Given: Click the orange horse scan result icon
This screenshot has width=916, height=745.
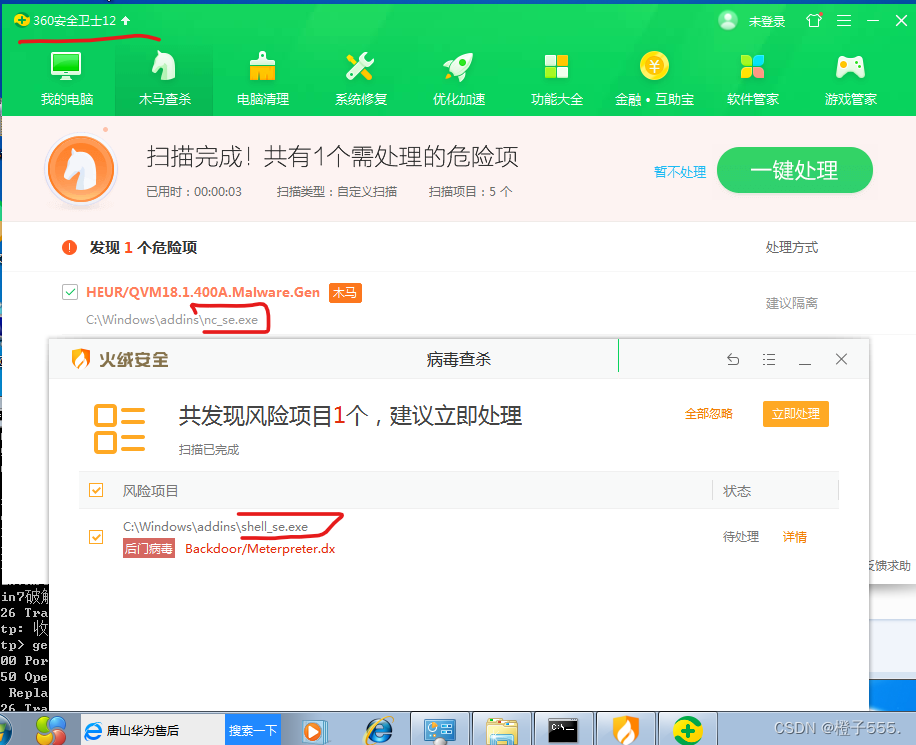Looking at the screenshot, I should click(x=81, y=170).
